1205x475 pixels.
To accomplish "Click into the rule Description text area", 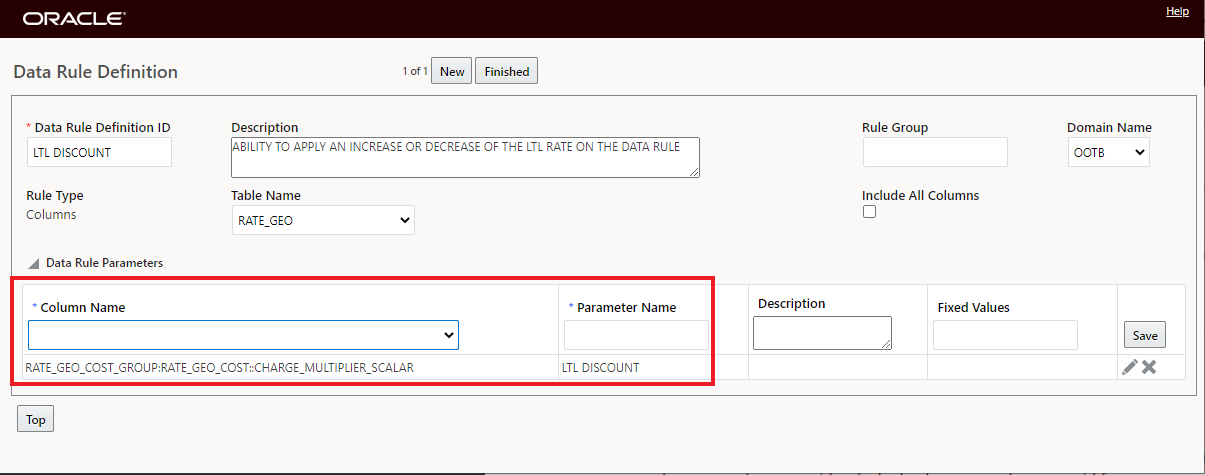I will 464,156.
